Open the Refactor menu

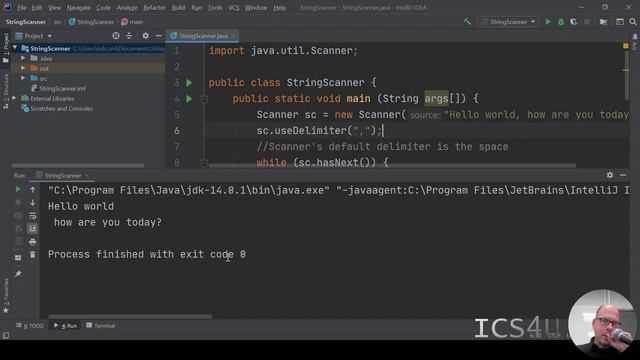pyautogui.click(x=154, y=8)
